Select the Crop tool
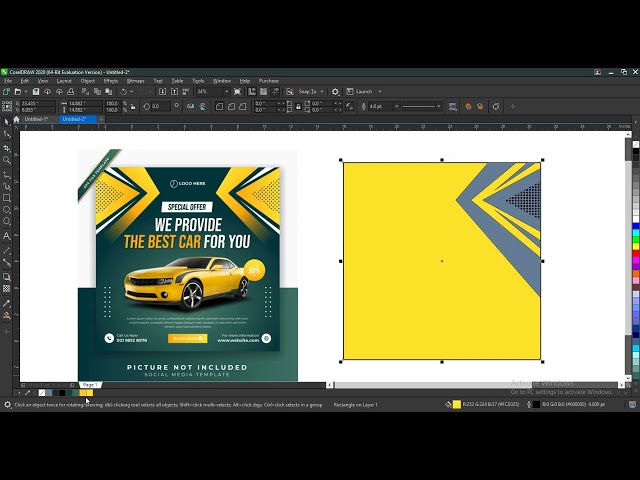This screenshot has height=480, width=640. pyautogui.click(x=7, y=148)
